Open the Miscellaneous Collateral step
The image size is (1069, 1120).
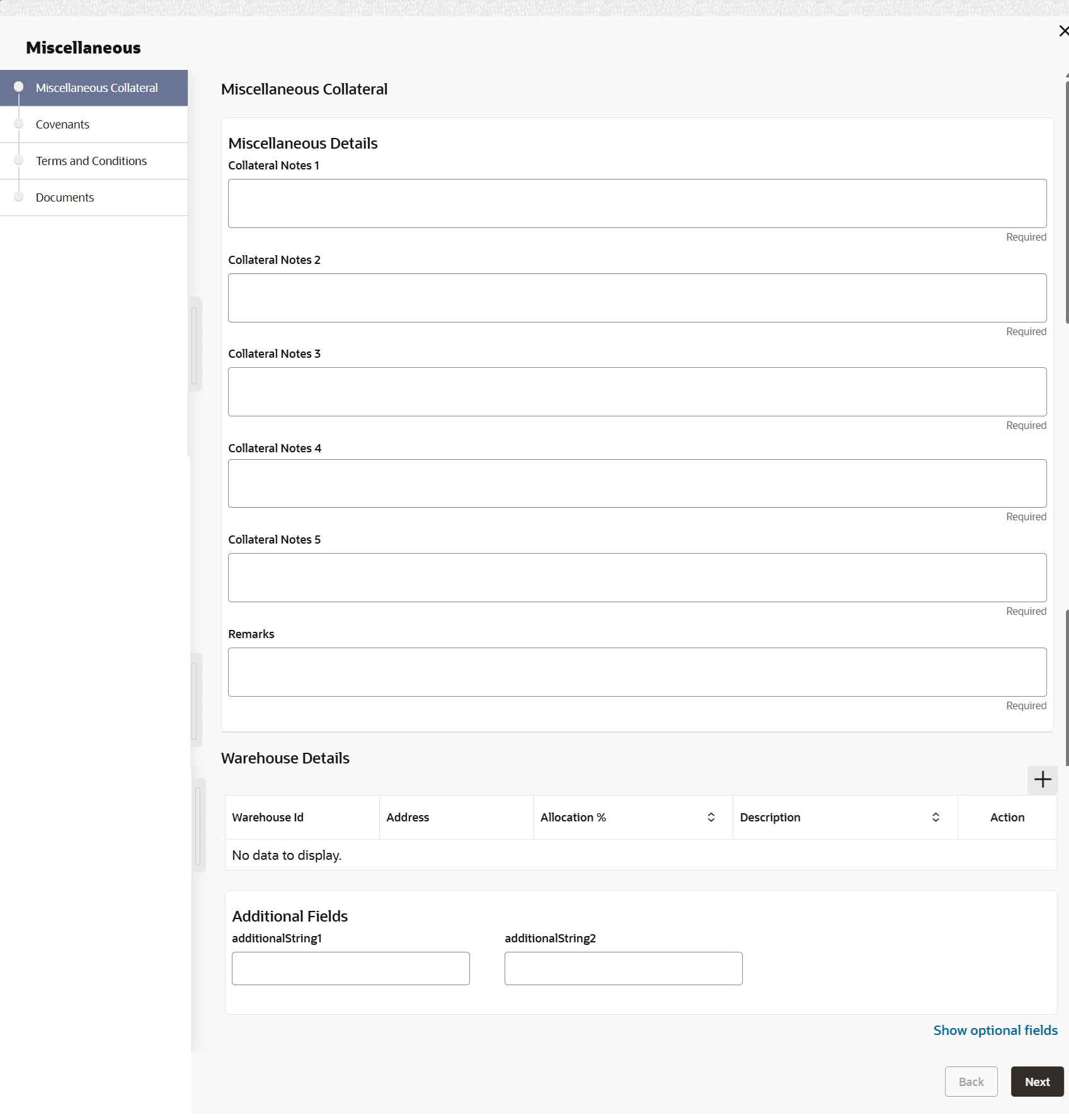pos(94,88)
